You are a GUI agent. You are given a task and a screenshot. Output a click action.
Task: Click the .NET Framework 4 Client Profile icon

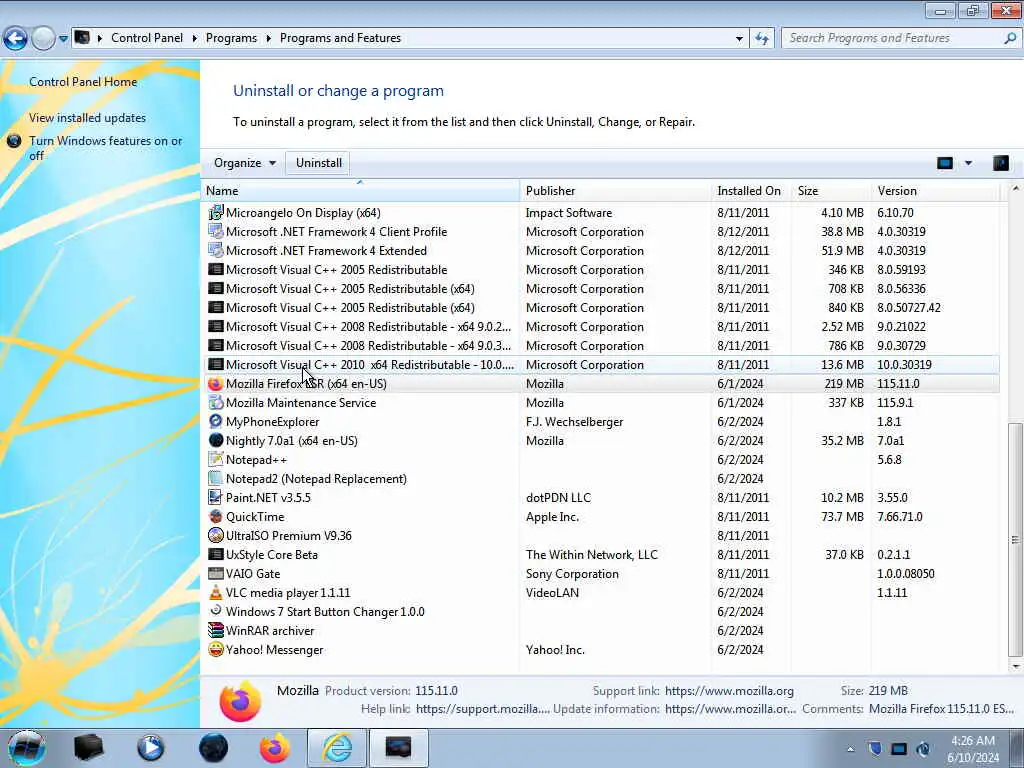(x=216, y=232)
